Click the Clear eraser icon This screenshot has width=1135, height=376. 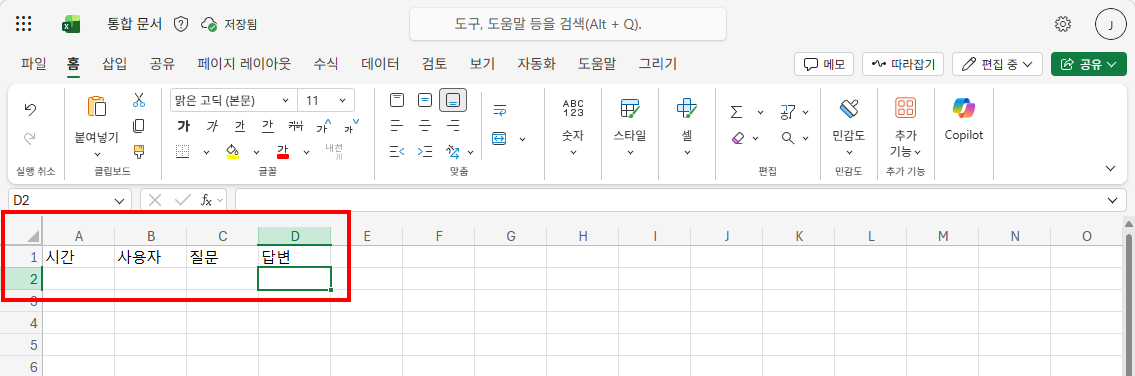[x=737, y=138]
